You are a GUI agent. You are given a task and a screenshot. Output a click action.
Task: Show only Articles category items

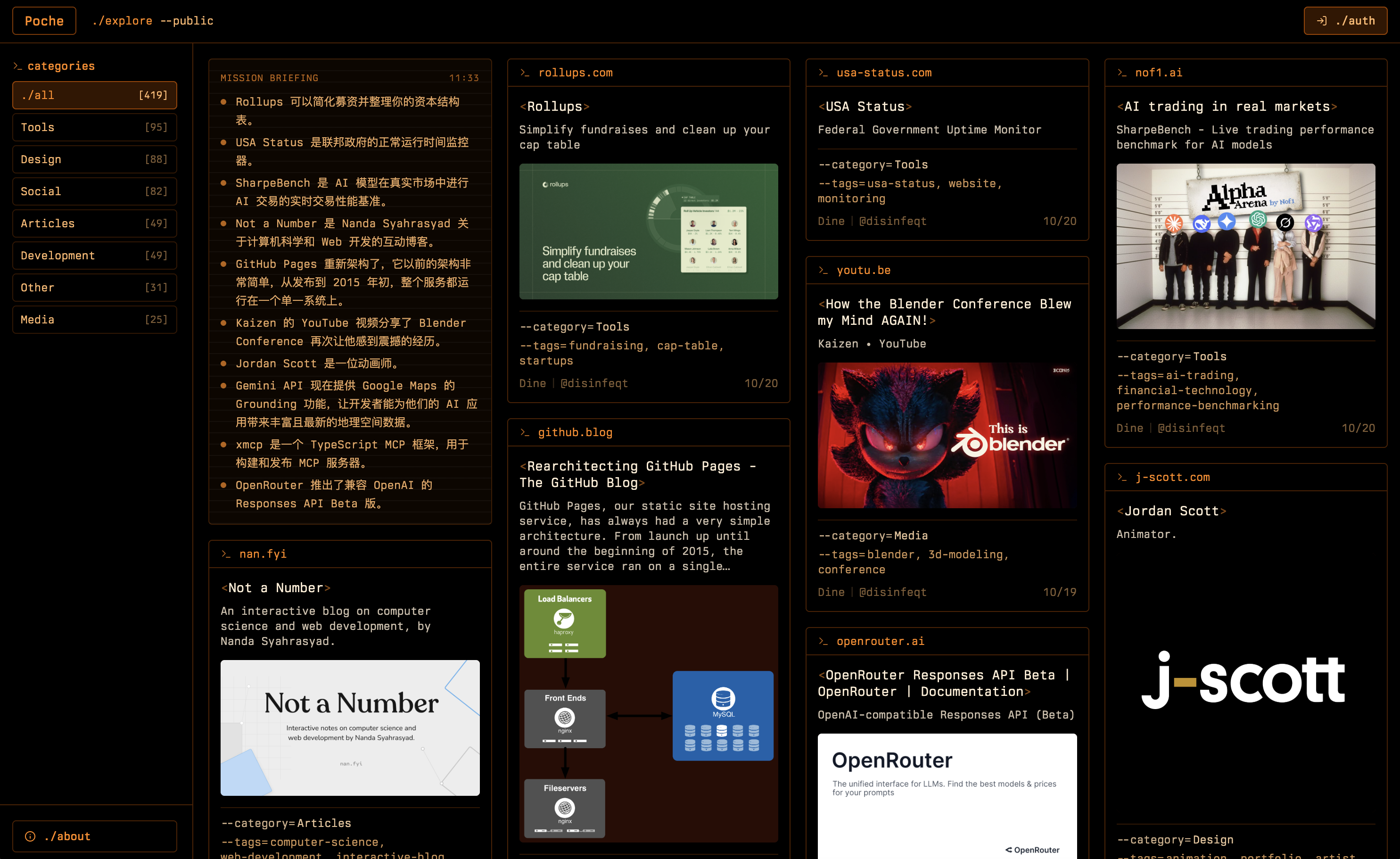[94, 224]
